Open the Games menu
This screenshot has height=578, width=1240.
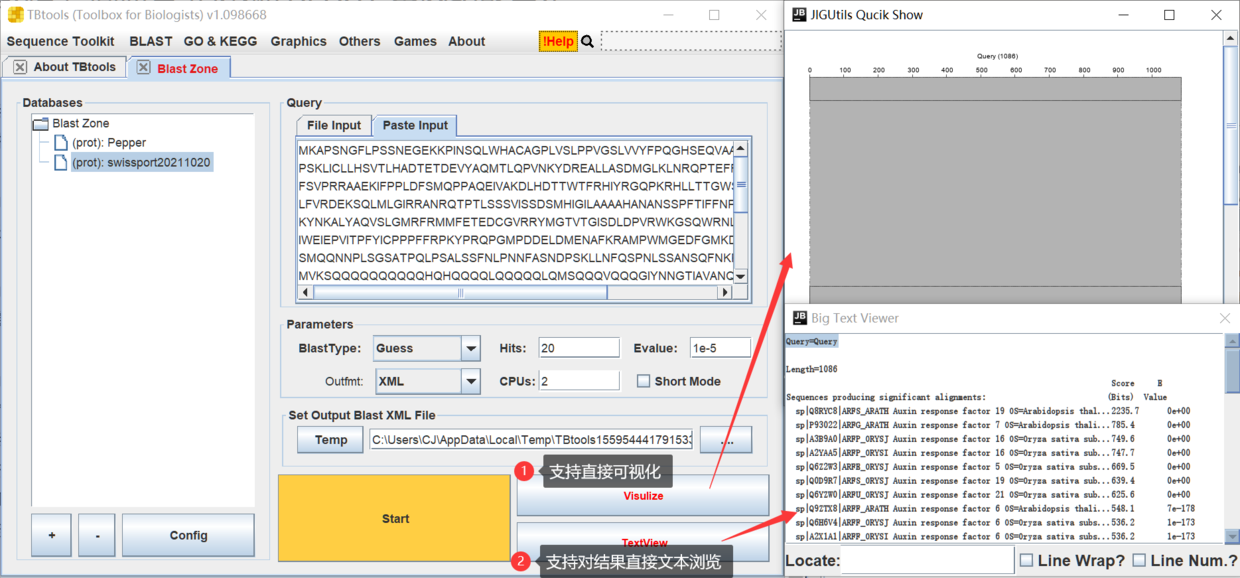(415, 41)
